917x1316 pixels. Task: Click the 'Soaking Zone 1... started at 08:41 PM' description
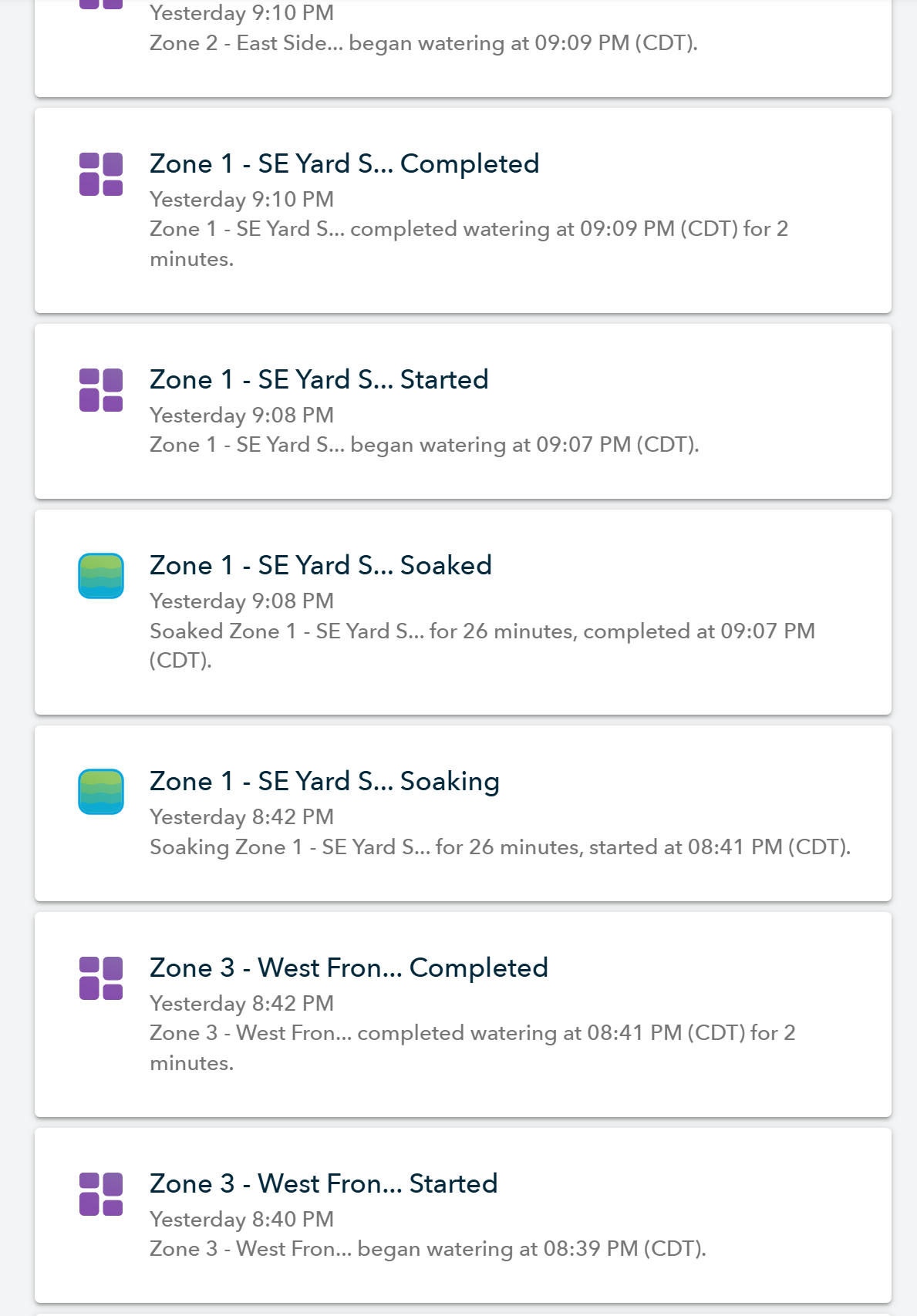[x=501, y=847]
